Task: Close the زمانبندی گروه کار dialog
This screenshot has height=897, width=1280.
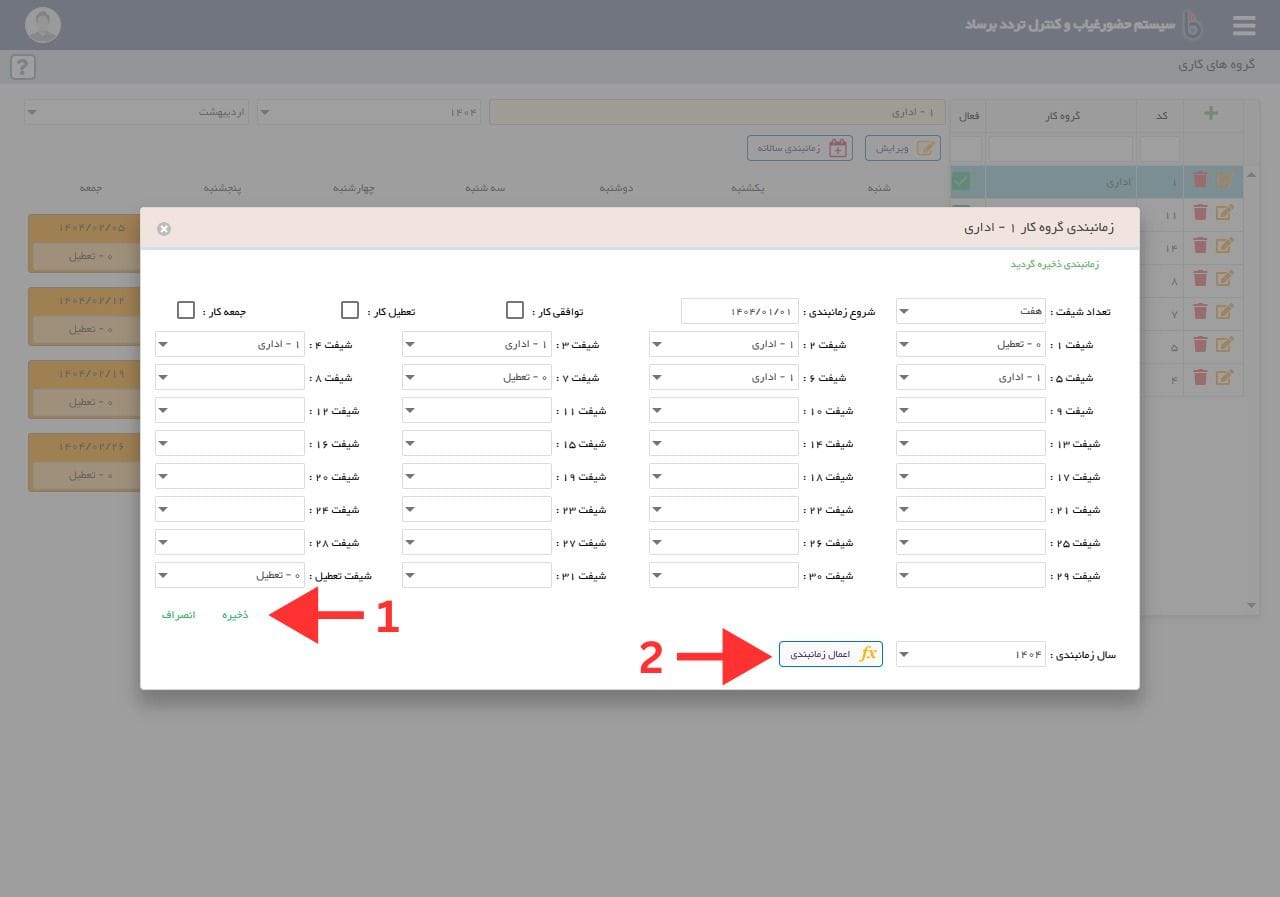Action: click(x=164, y=229)
